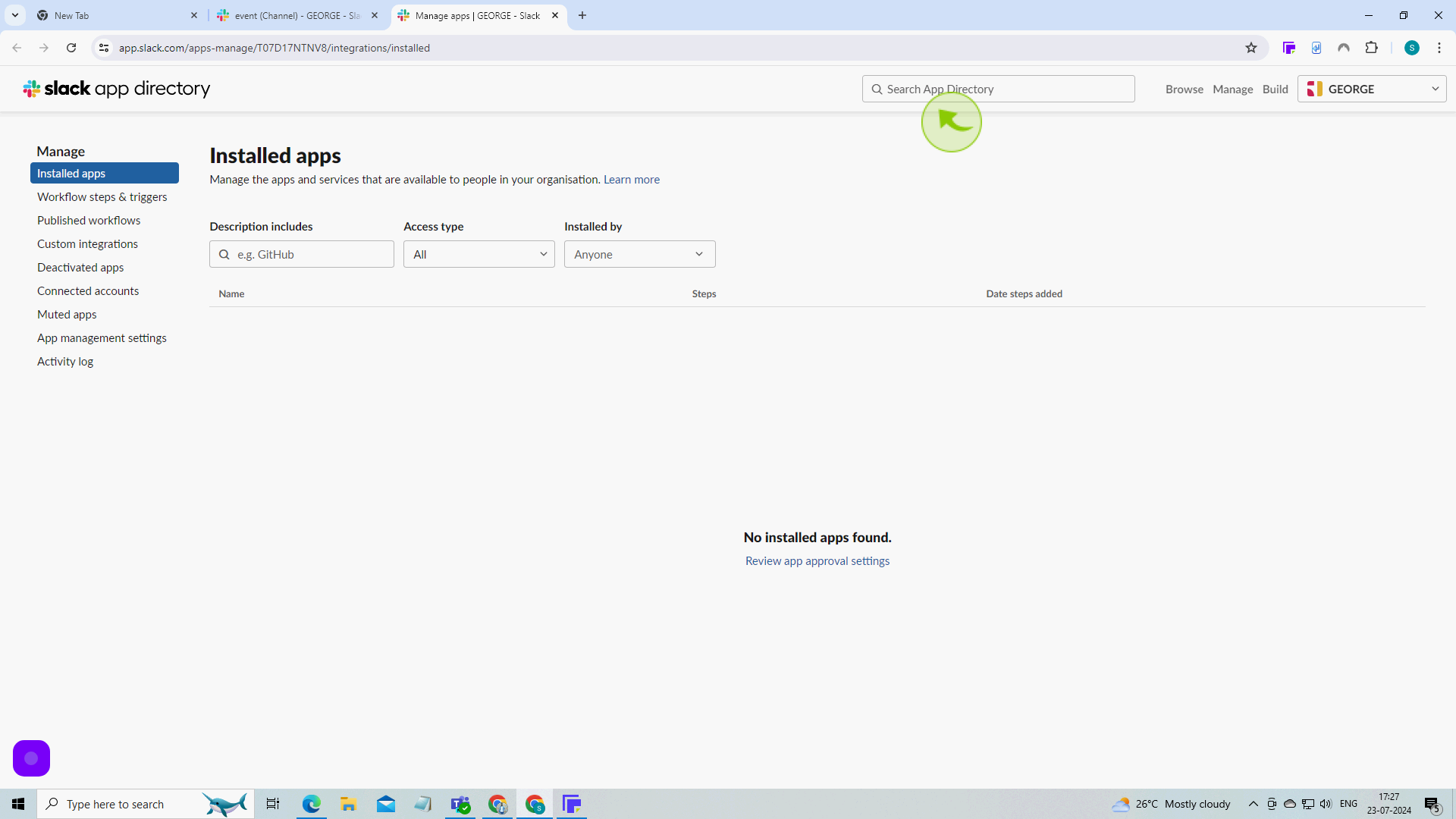Open the GEORGE workspace switcher

point(1372,89)
